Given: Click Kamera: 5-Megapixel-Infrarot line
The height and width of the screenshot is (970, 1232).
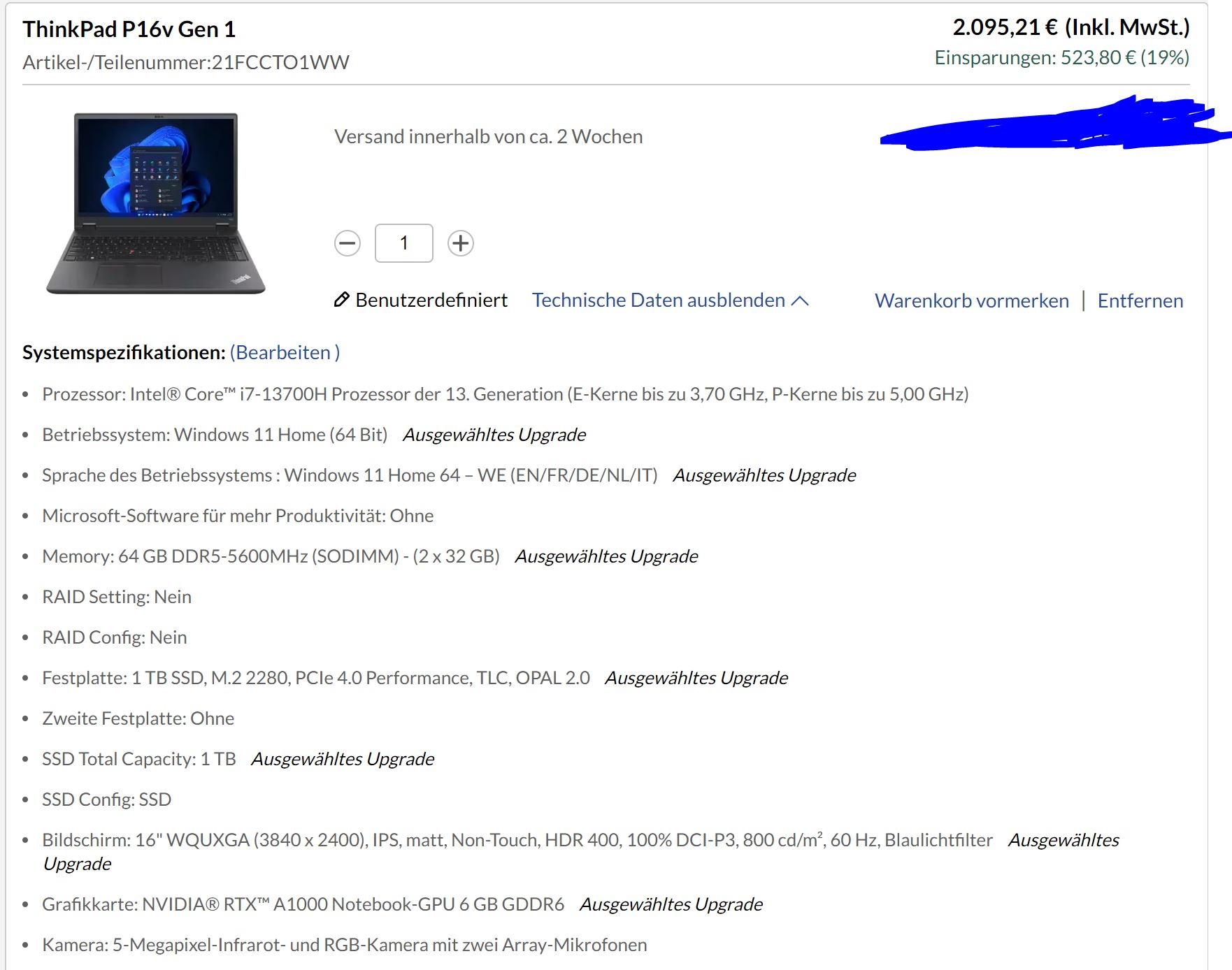Looking at the screenshot, I should coord(345,945).
